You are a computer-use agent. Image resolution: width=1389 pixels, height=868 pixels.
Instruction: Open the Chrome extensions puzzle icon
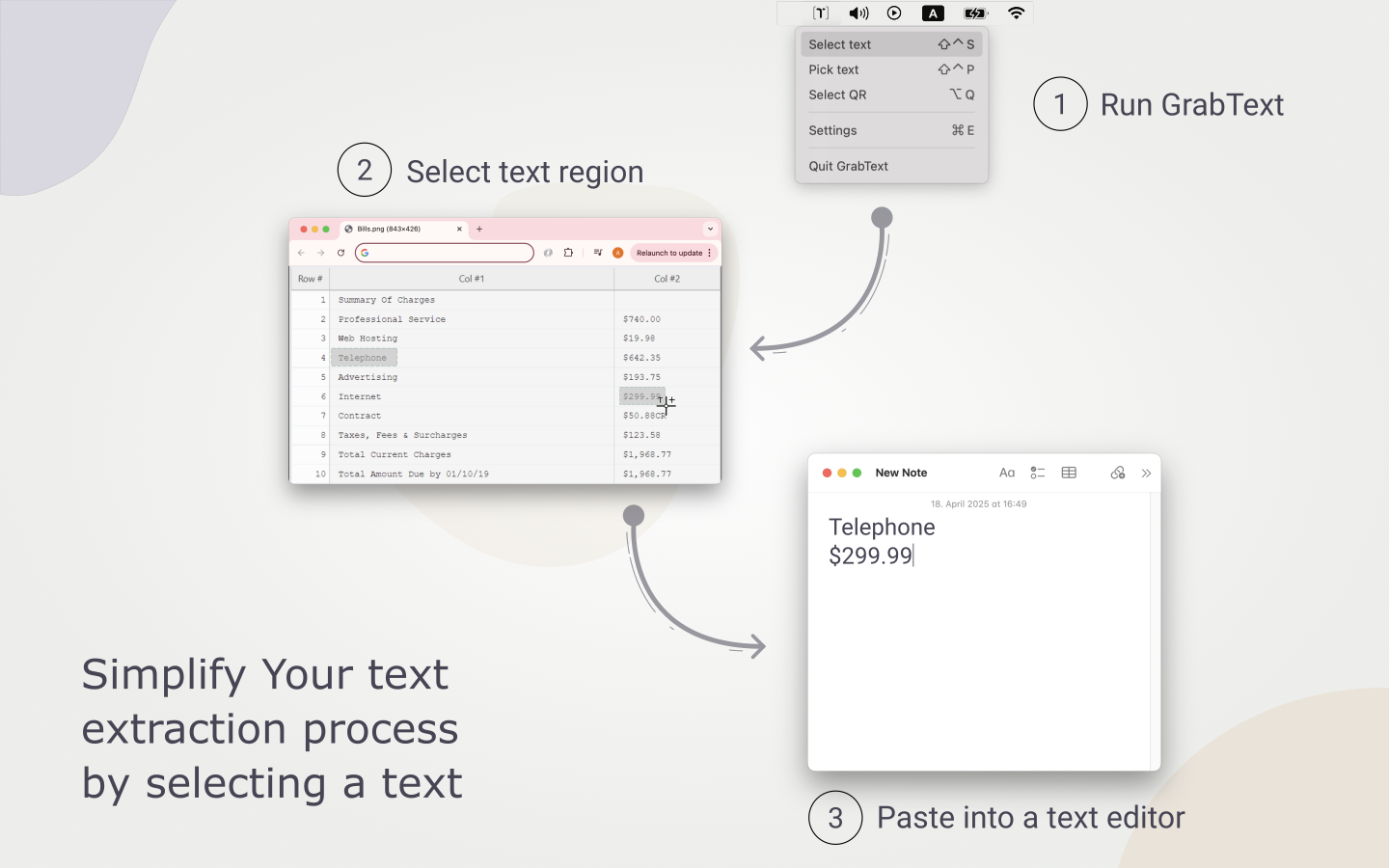(x=569, y=253)
